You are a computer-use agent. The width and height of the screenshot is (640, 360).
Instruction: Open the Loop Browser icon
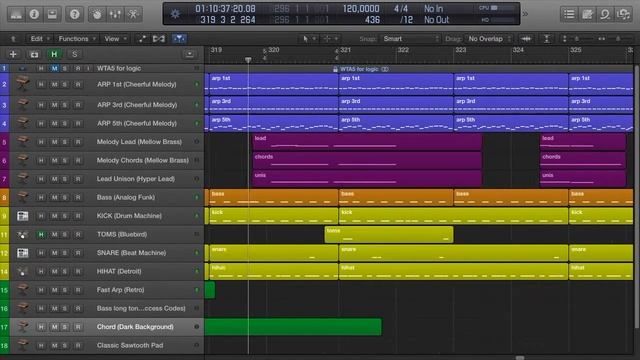[605, 14]
